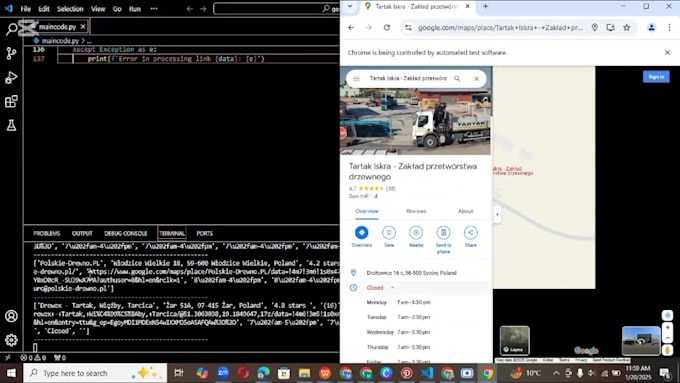Switch to the PORTS panel tab
The image size is (680, 383).
tap(204, 233)
